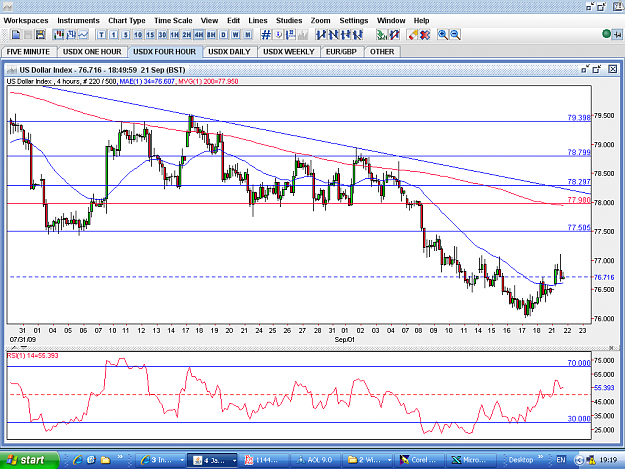Click the add study (green chart) icon
Viewport: 625px width, 469px height.
pyautogui.click(x=382, y=35)
